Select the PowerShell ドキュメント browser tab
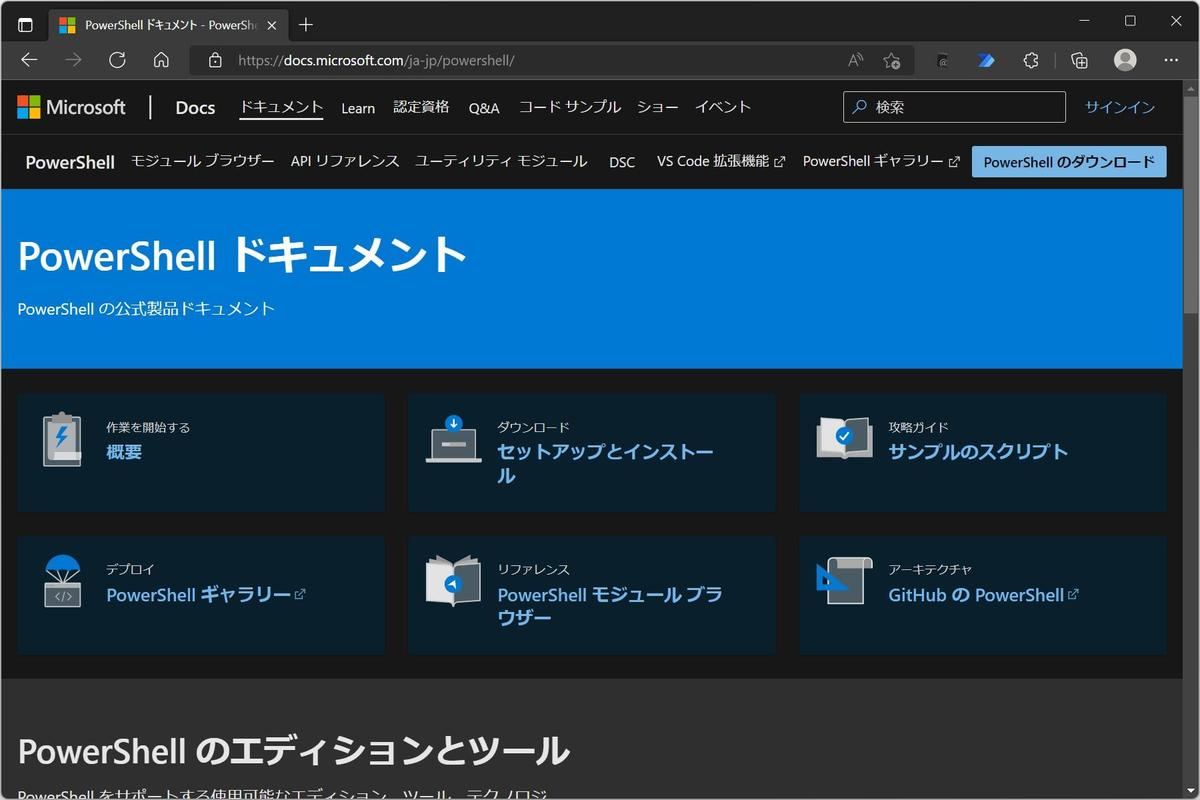The width and height of the screenshot is (1200, 800). (x=167, y=25)
